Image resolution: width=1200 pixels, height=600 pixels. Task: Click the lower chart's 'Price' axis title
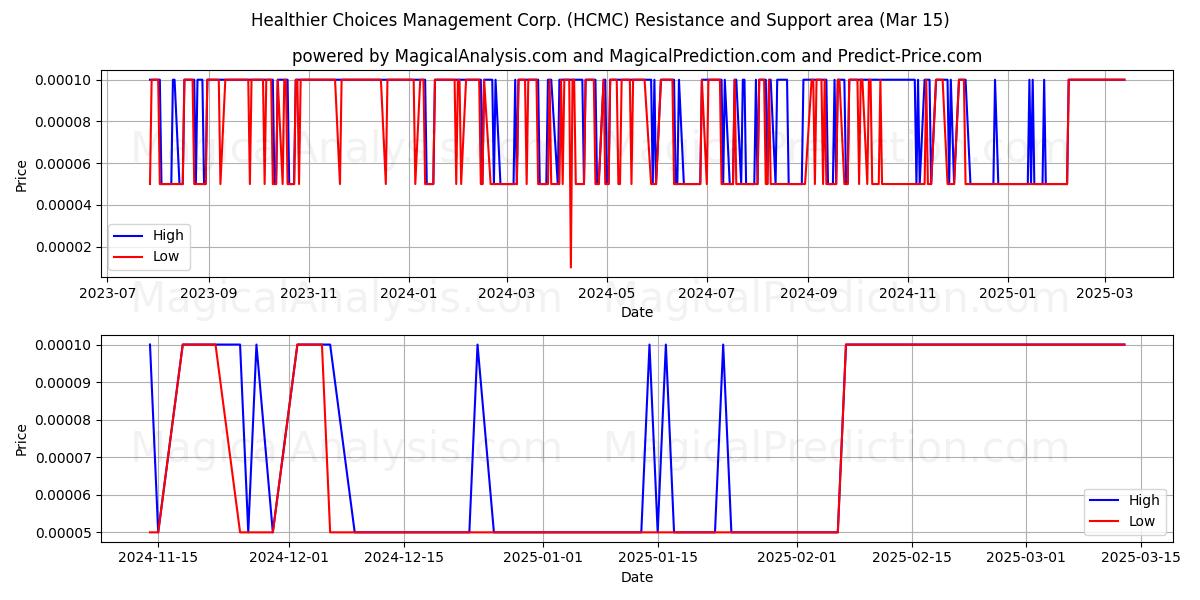pos(22,438)
